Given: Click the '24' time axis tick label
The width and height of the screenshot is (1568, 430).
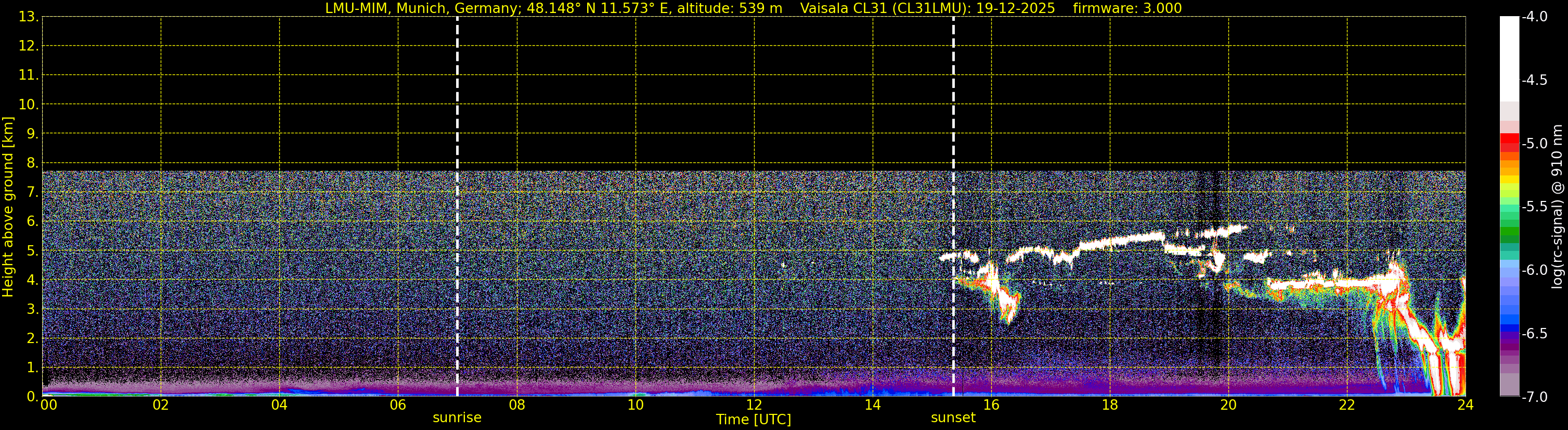Looking at the screenshot, I should point(1466,405).
